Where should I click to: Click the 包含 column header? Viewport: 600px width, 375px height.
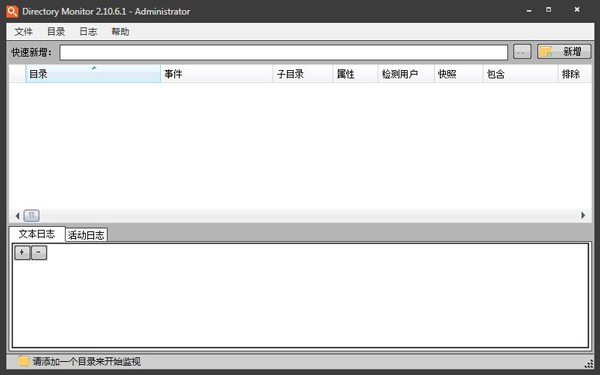pyautogui.click(x=520, y=74)
